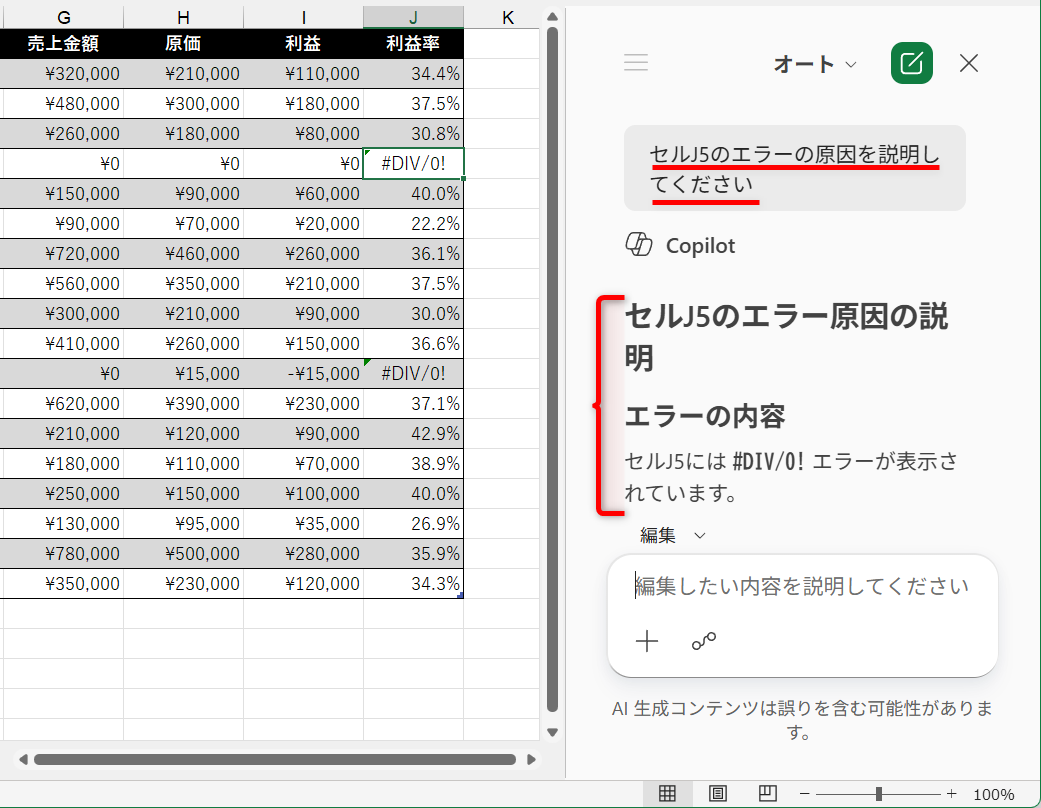Click cell with ¥320,000
The height and width of the screenshot is (808, 1041).
click(62, 74)
